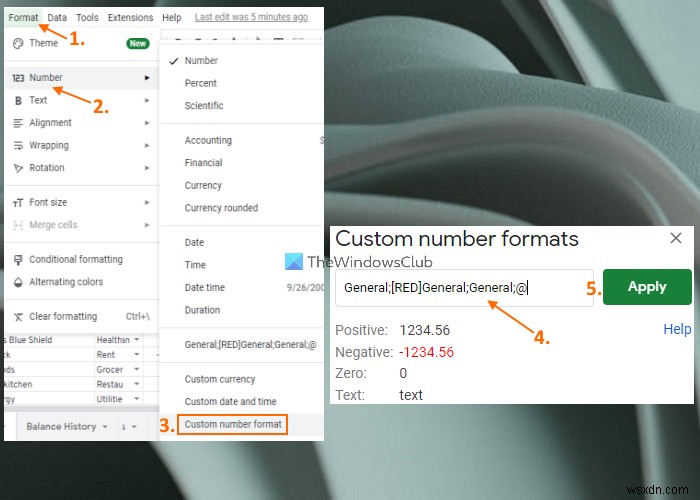Image resolution: width=700 pixels, height=500 pixels.
Task: Select the Time format
Action: (x=242, y=265)
